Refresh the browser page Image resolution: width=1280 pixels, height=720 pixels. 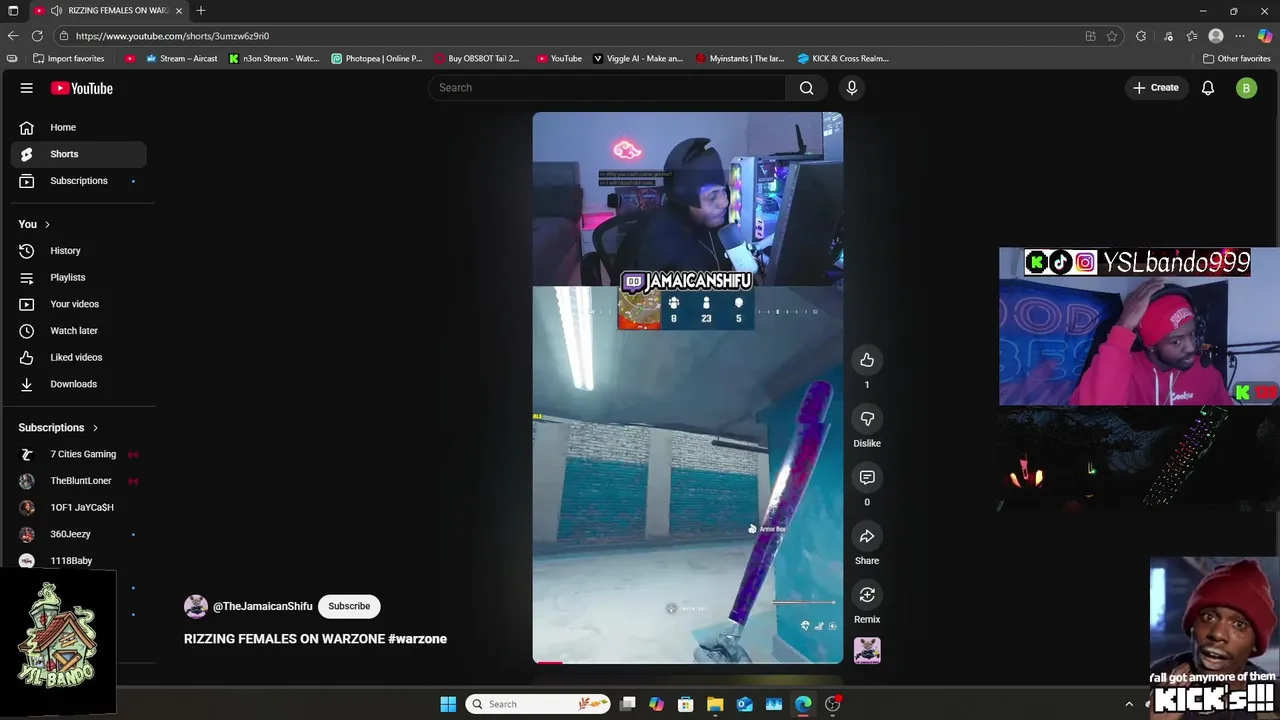[37, 36]
